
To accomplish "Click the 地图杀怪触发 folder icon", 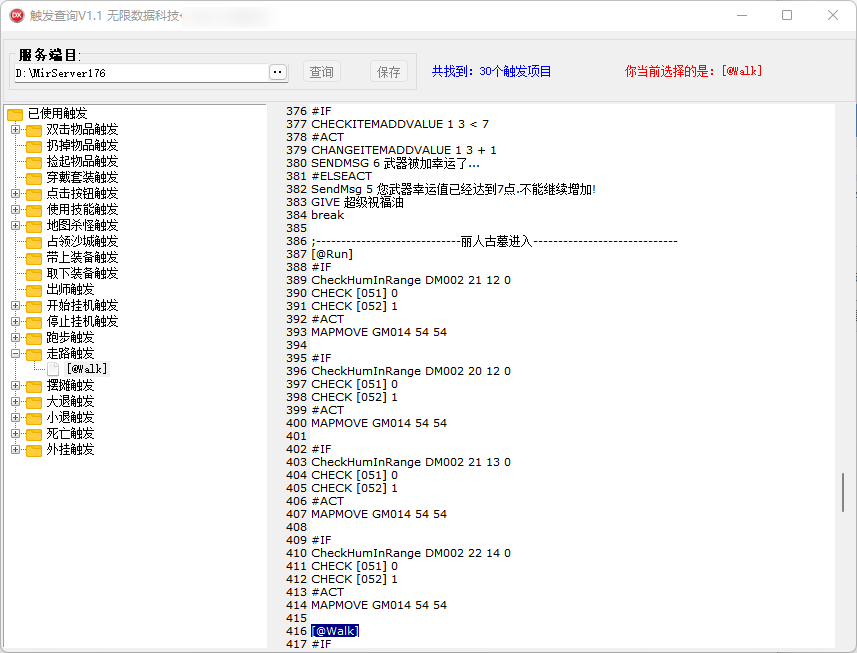I will click(34, 226).
